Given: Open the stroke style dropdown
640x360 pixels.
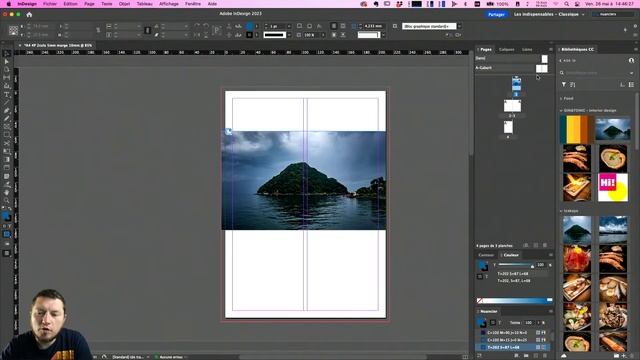Looking at the screenshot, I should (289, 35).
